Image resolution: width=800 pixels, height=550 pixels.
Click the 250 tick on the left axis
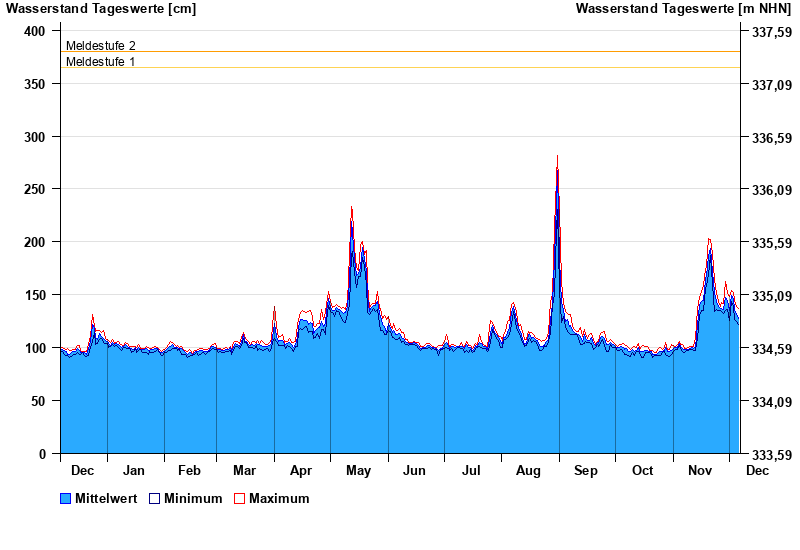coord(35,189)
